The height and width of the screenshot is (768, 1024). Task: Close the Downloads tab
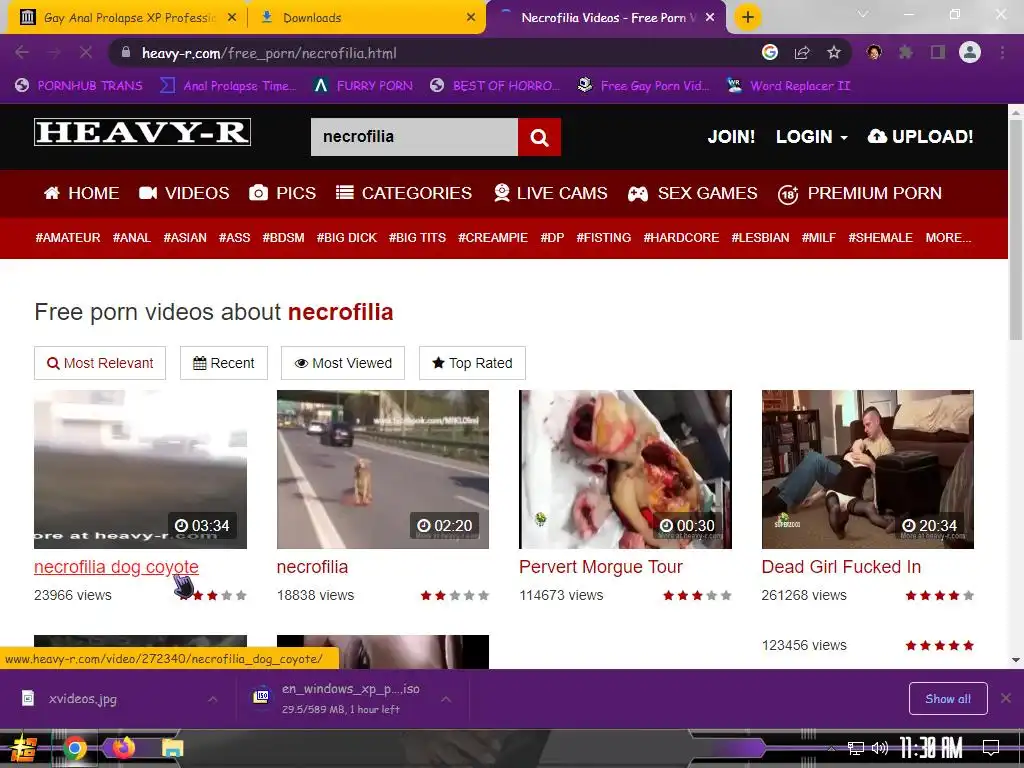471,18
